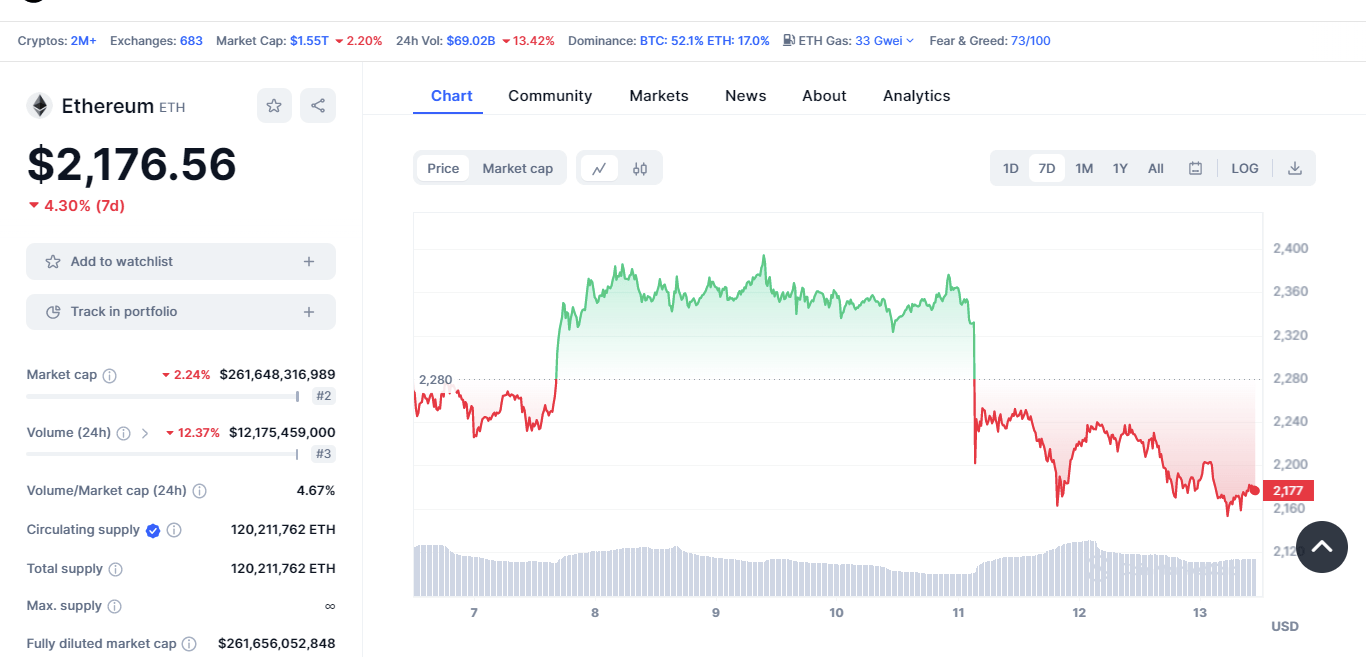The height and width of the screenshot is (657, 1366).
Task: Open the Cryptos 2M+ link
Action: [x=84, y=41]
